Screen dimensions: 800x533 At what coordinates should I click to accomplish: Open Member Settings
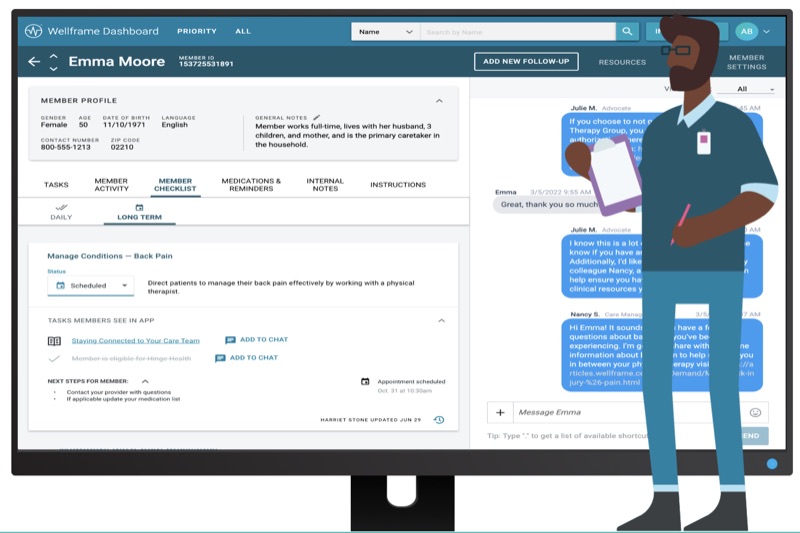point(746,62)
